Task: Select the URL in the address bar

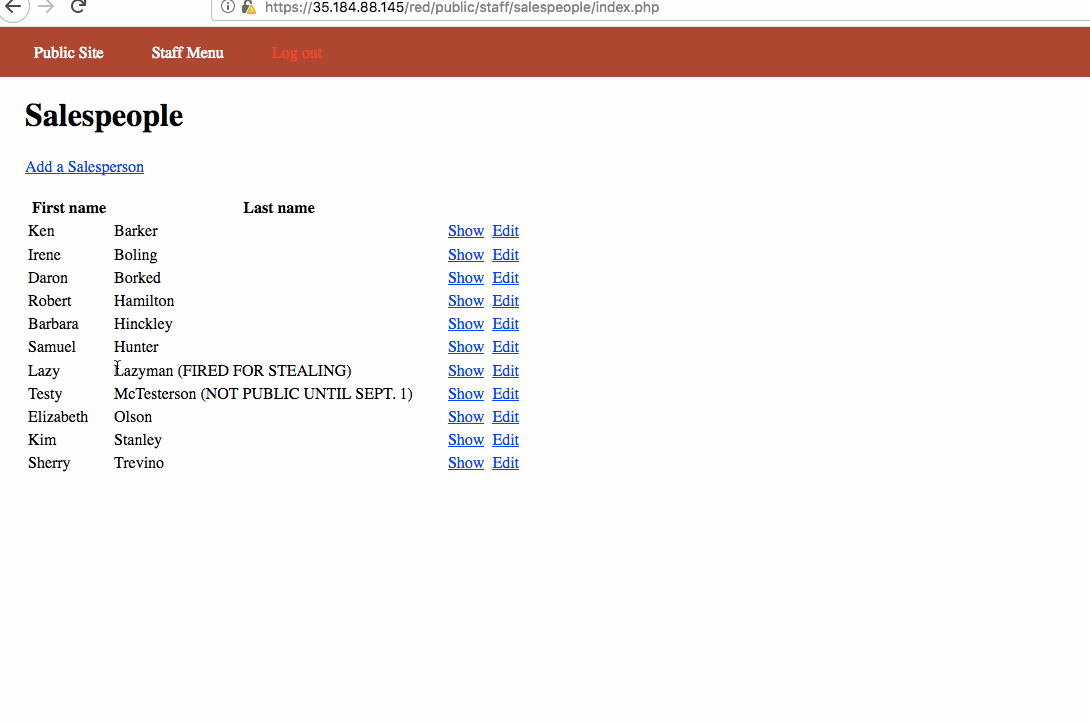Action: (x=460, y=8)
